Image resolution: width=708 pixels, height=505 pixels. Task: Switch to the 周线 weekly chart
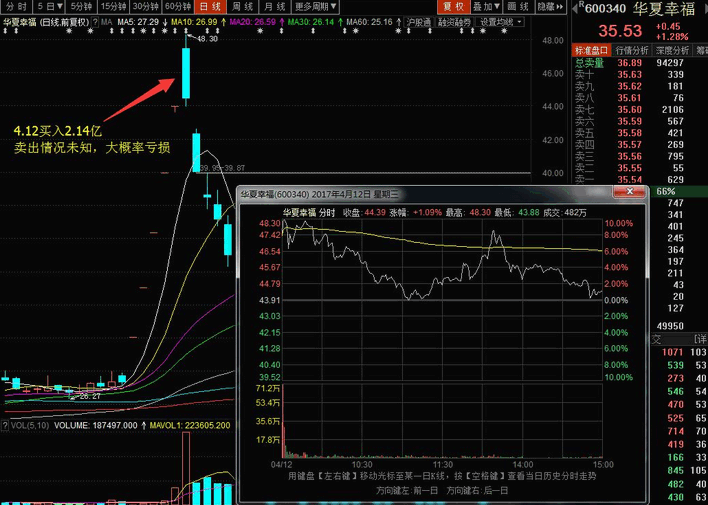pyautogui.click(x=242, y=6)
